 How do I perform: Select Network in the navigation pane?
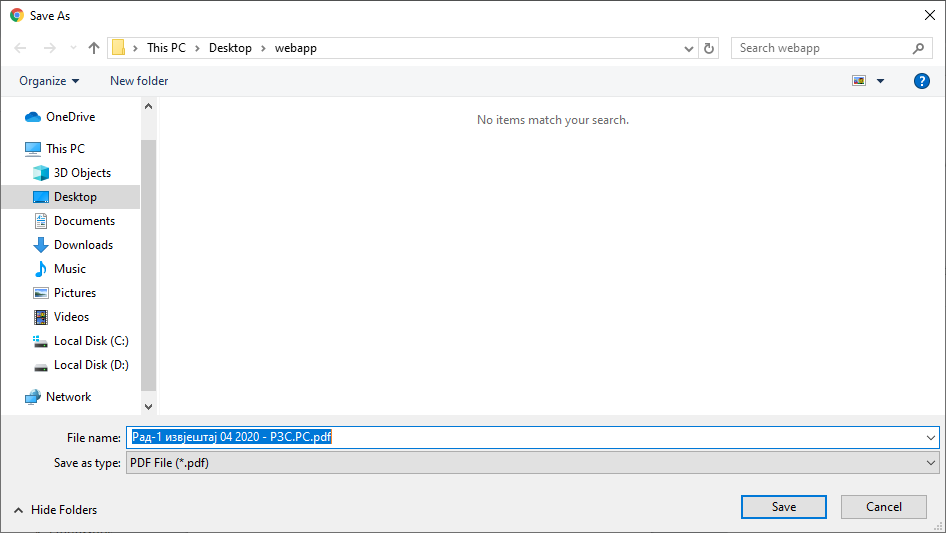(x=68, y=397)
